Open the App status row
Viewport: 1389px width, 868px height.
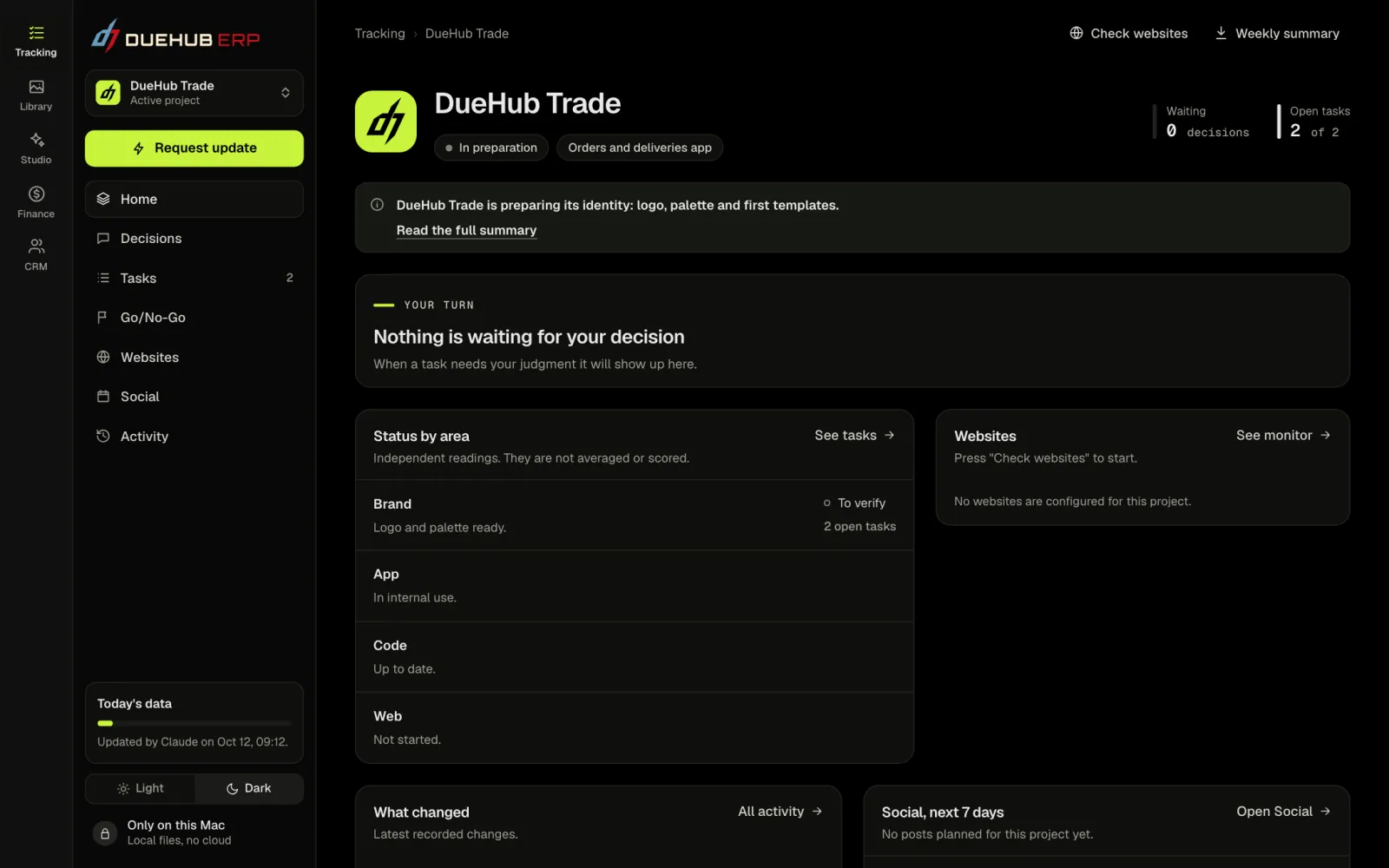635,586
